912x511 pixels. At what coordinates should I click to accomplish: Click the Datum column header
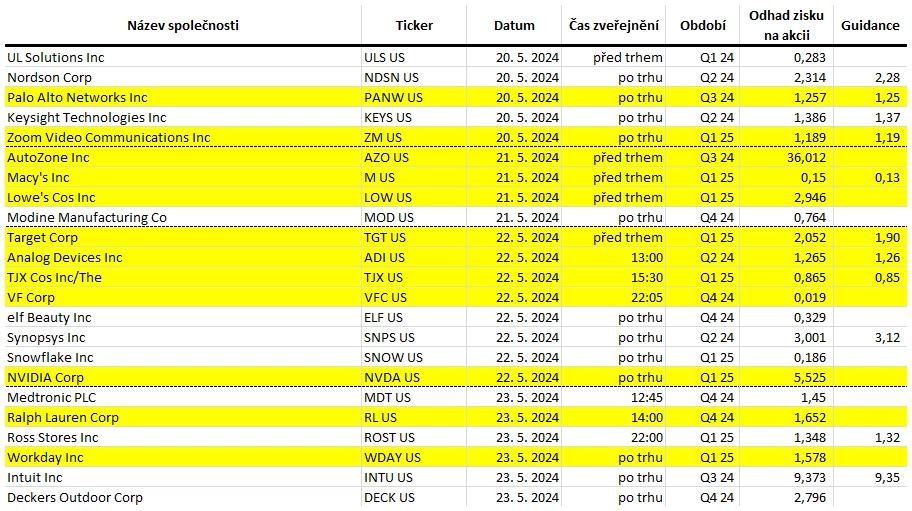point(514,26)
